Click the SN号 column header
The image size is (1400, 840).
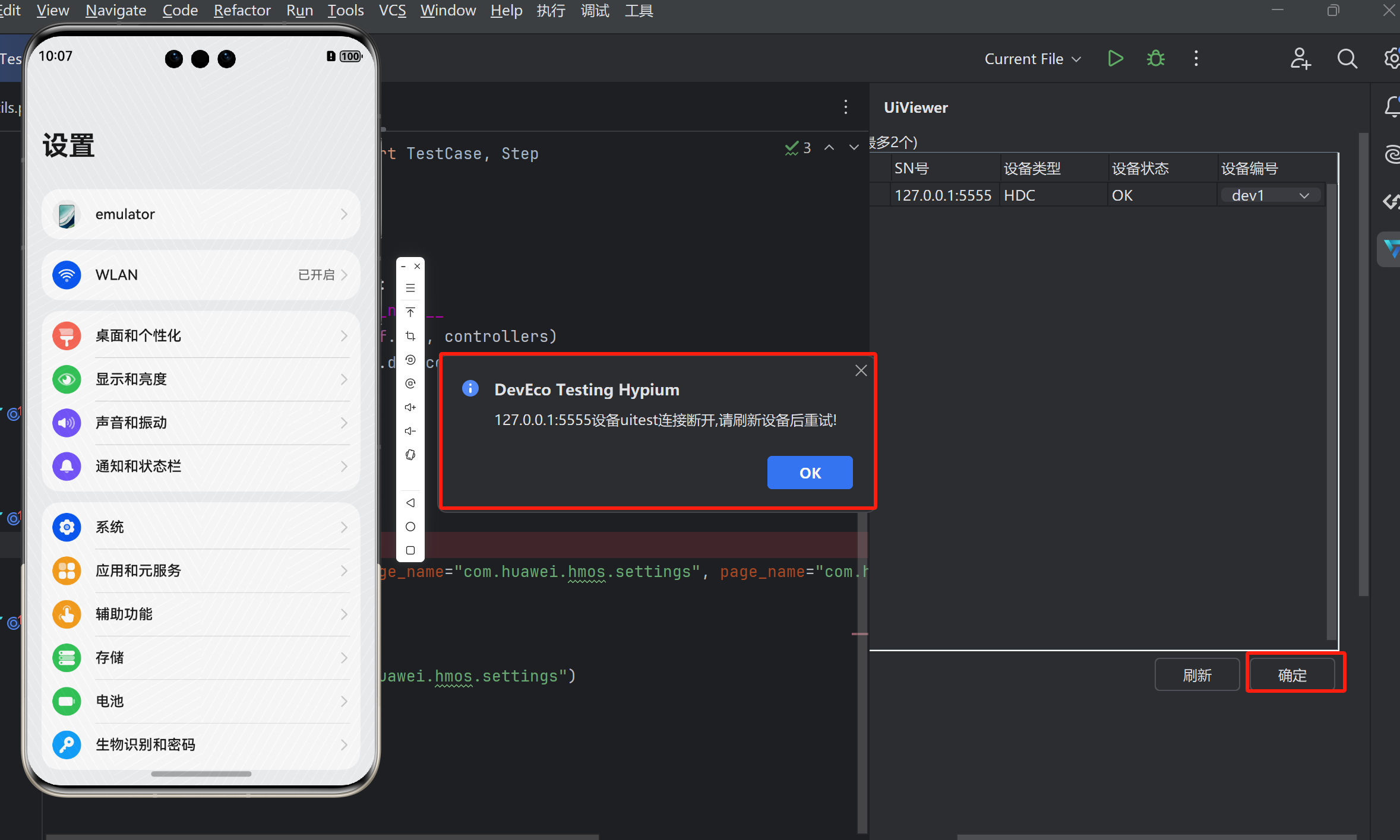click(x=944, y=169)
